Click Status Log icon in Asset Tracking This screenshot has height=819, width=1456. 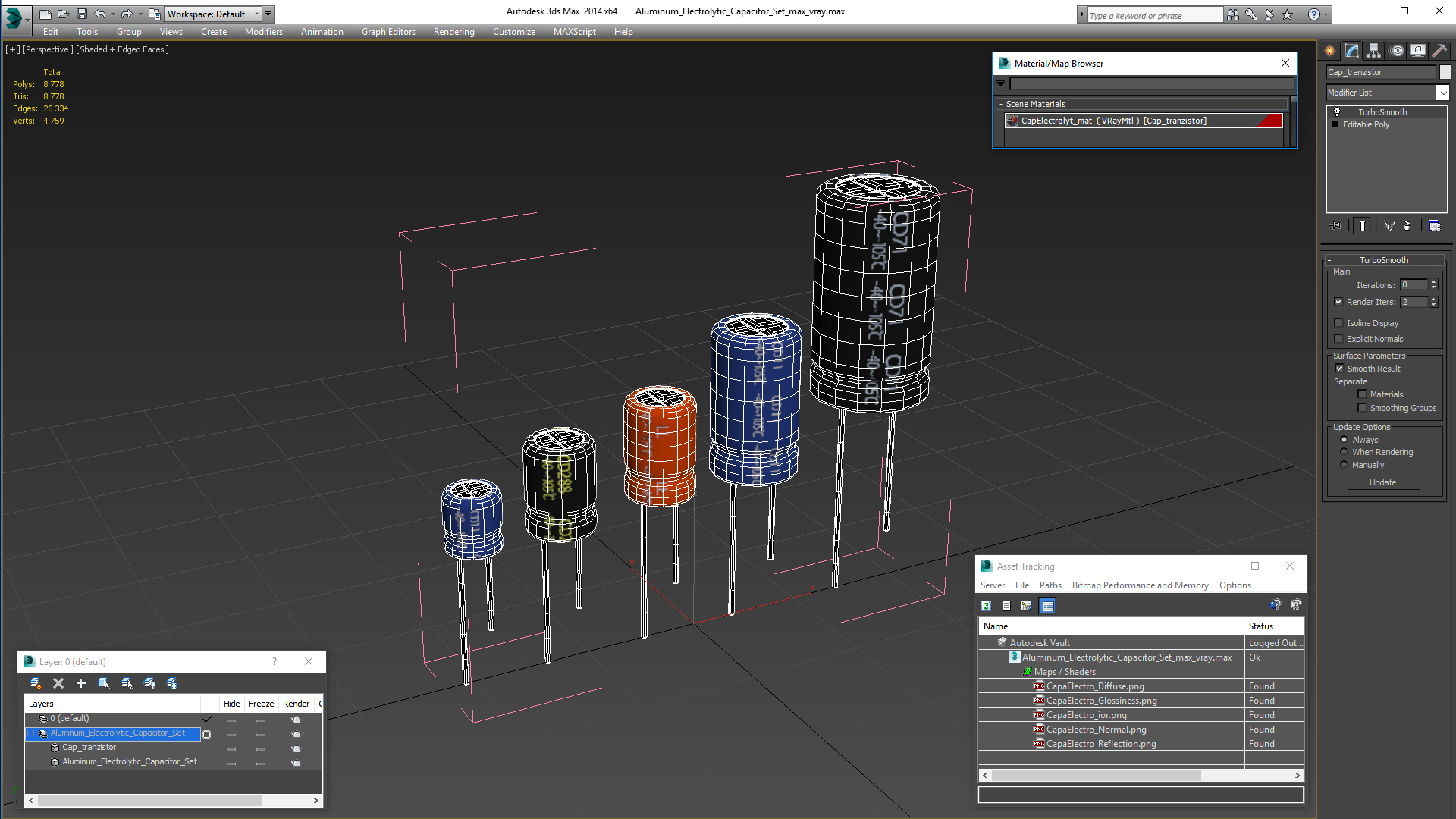tap(1006, 606)
